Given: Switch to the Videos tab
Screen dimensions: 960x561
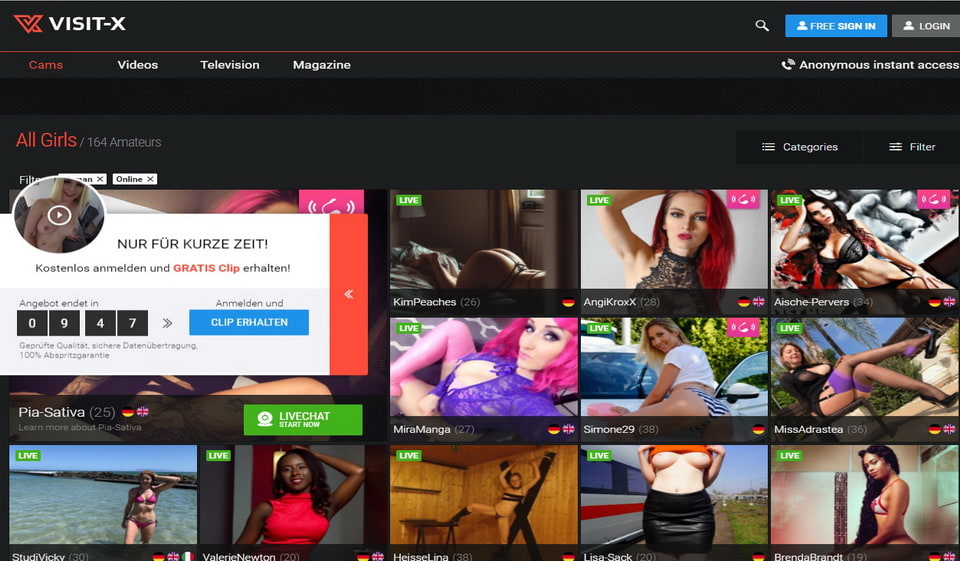Looking at the screenshot, I should pos(137,65).
